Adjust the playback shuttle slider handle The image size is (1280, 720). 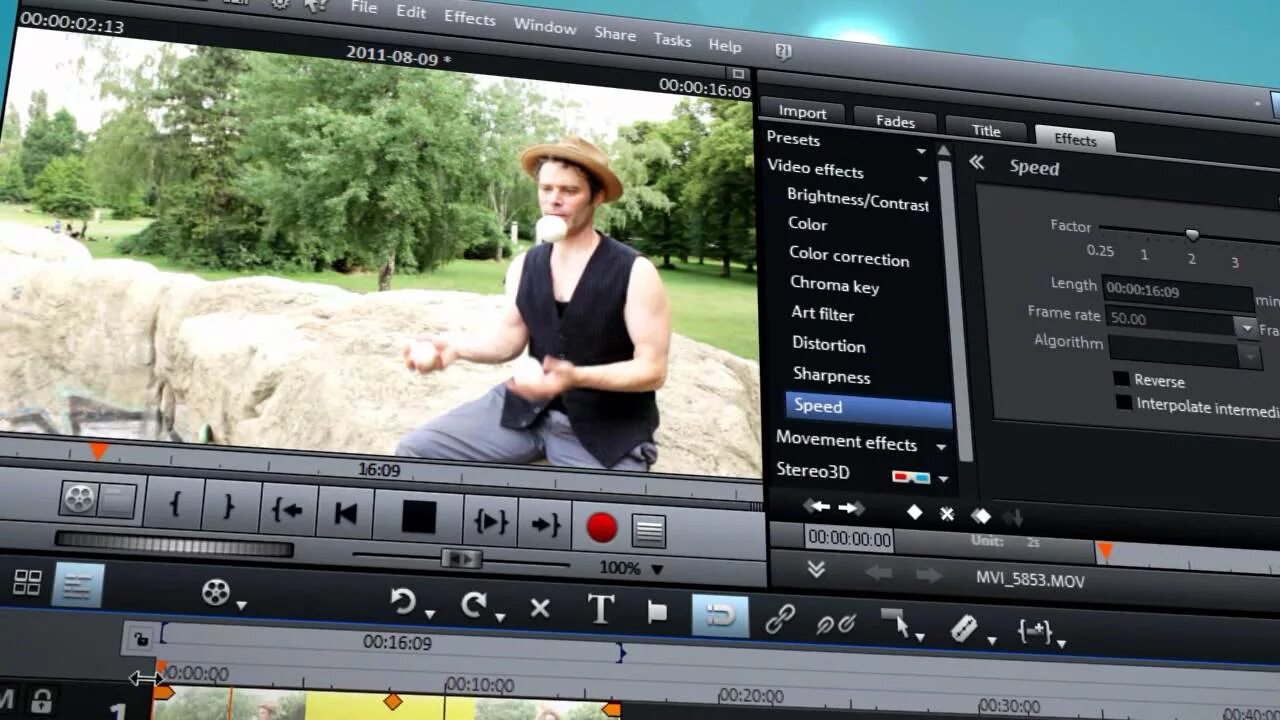click(x=460, y=558)
